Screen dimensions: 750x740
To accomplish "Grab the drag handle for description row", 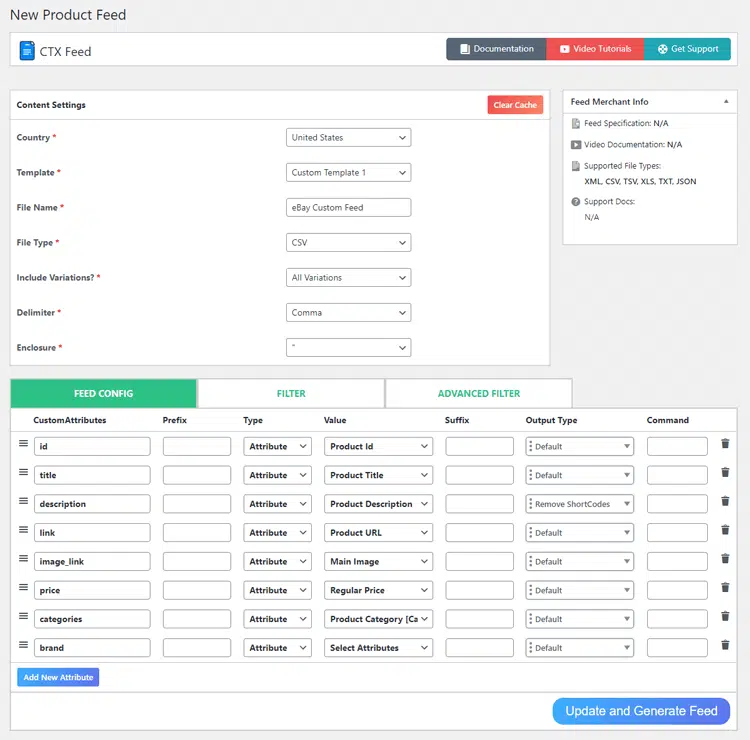I will pos(23,501).
